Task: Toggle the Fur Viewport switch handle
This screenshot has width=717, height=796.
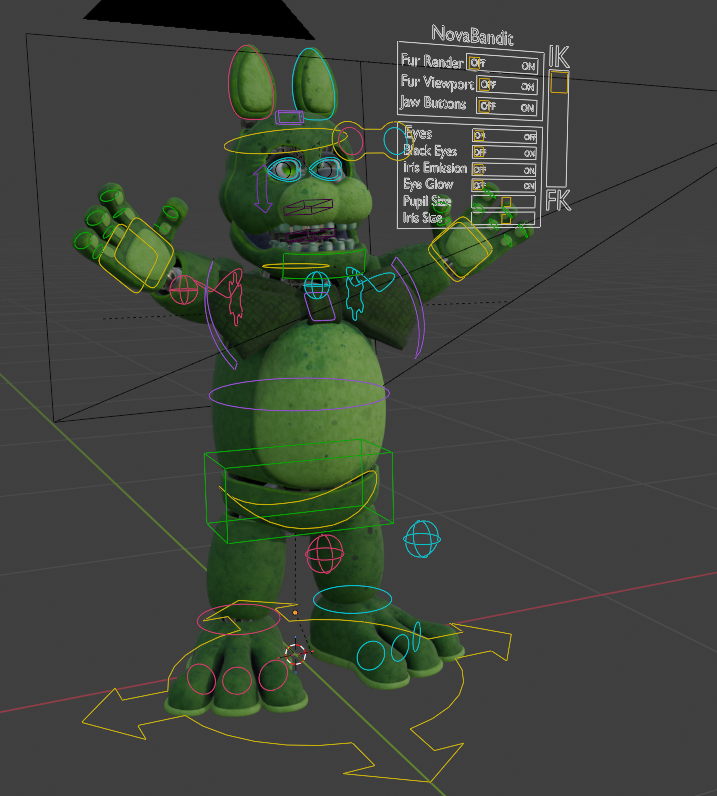Action: [x=483, y=83]
